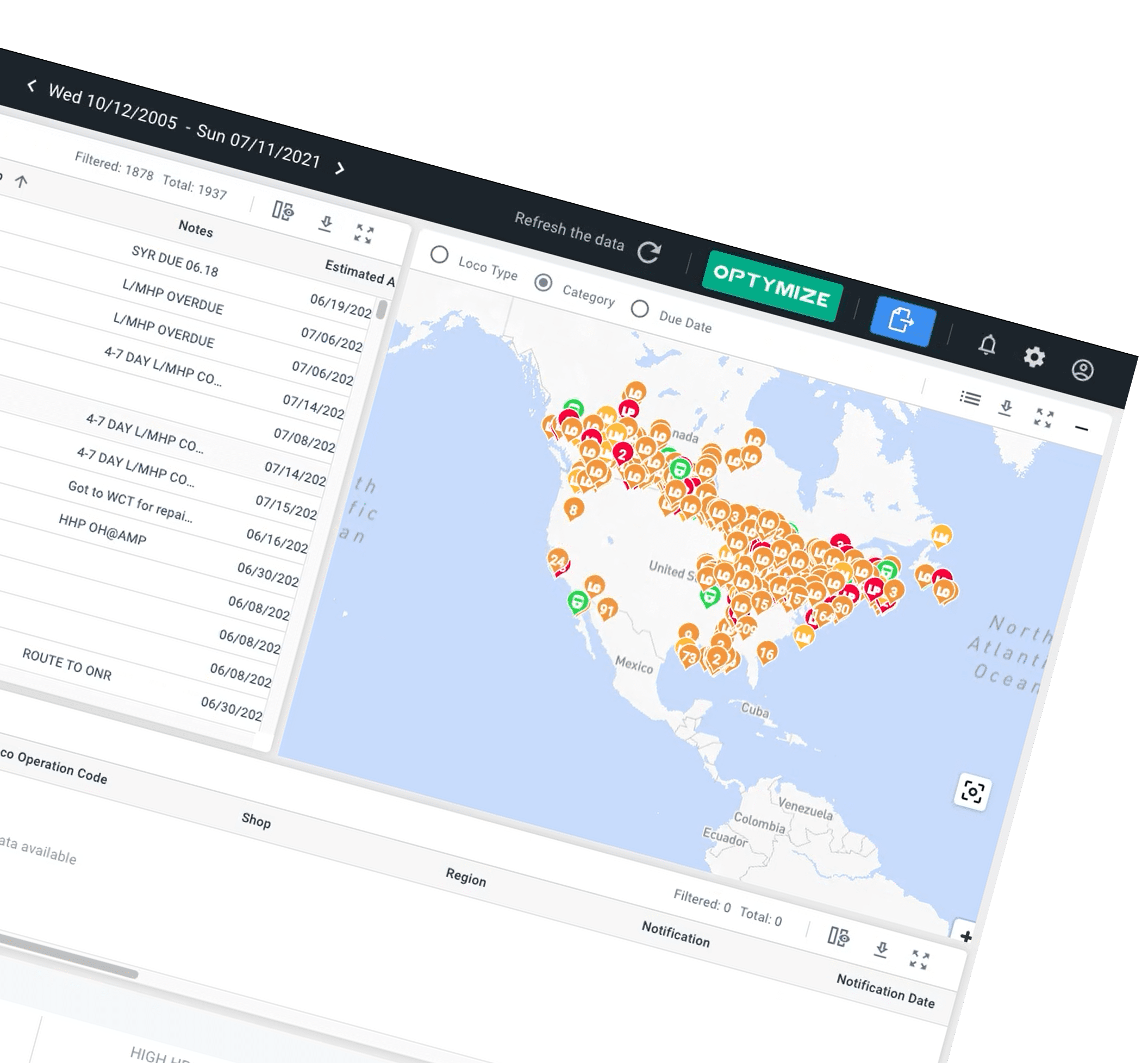Click Operation Code column header

62,768
